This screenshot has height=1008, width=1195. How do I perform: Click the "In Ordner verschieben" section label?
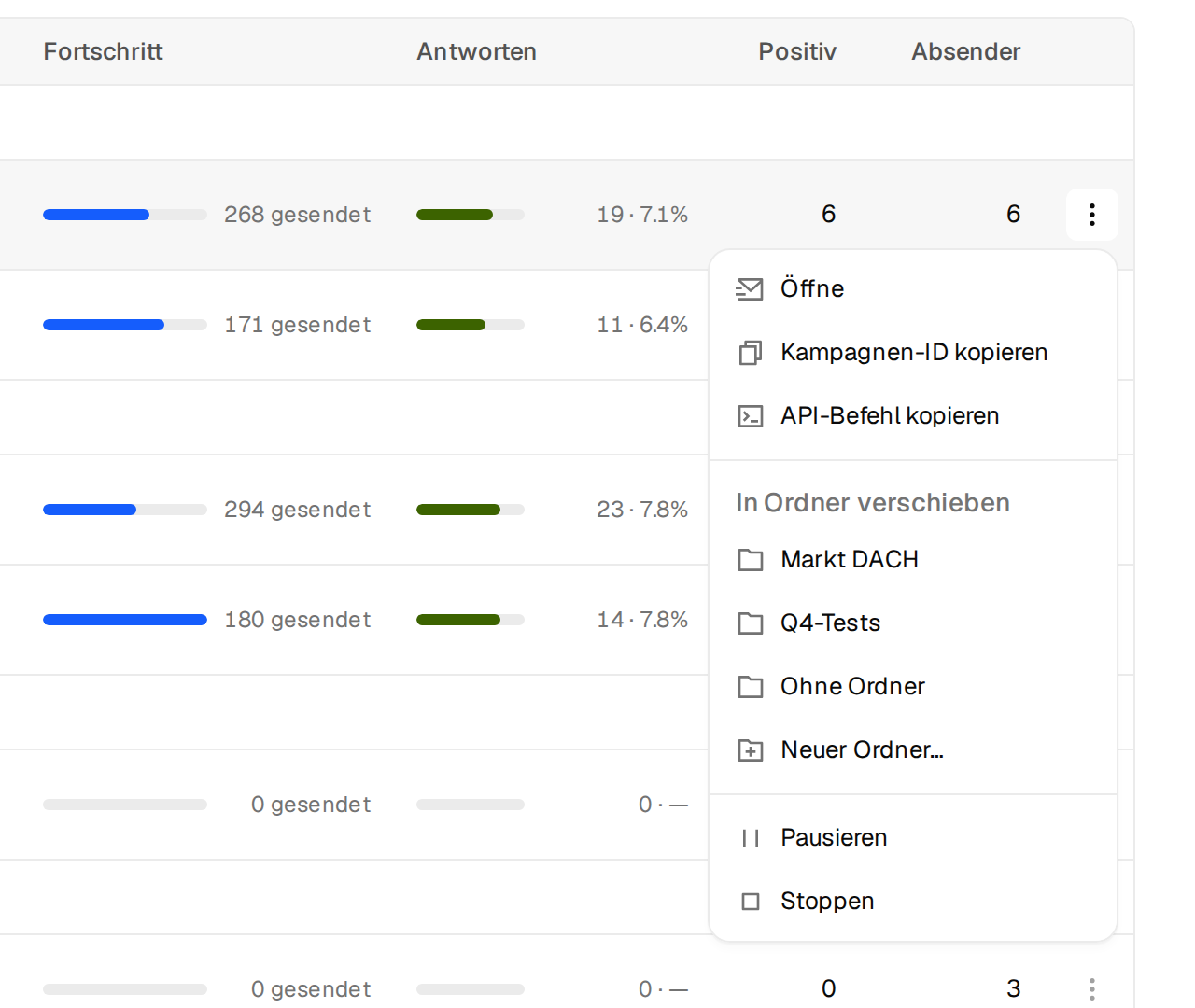tap(873, 503)
